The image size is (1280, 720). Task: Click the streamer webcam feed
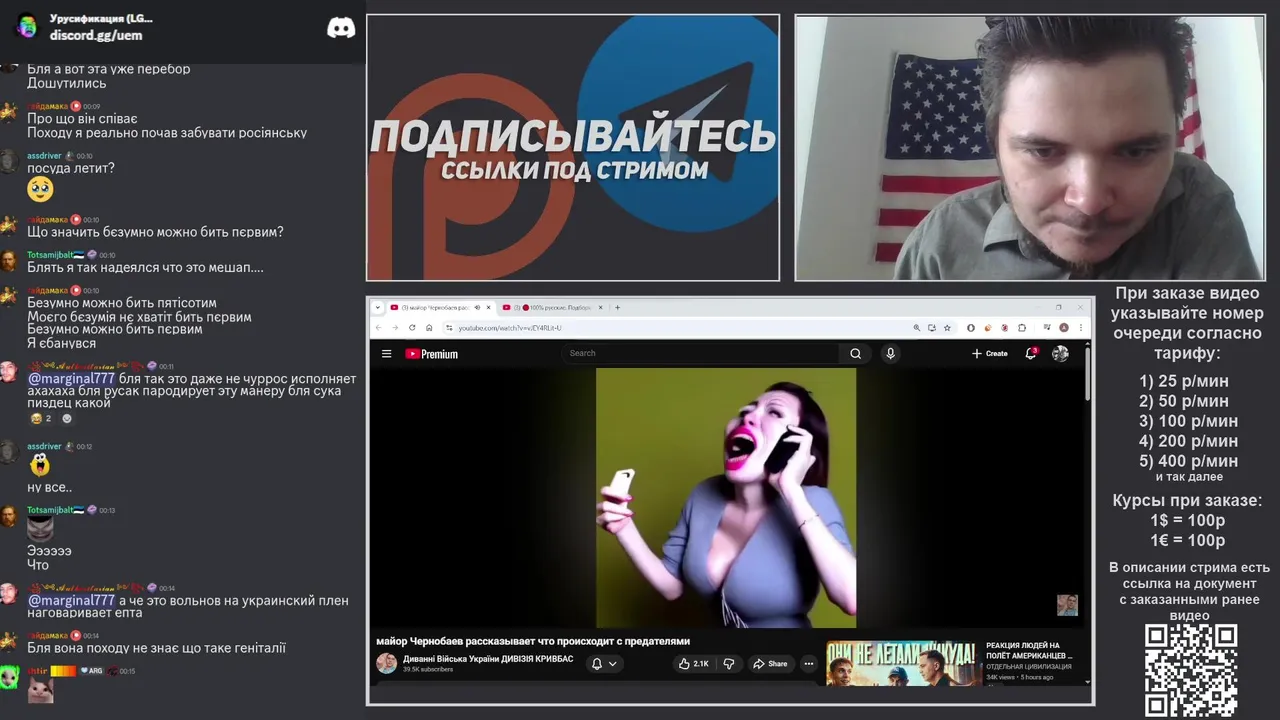coord(1029,147)
